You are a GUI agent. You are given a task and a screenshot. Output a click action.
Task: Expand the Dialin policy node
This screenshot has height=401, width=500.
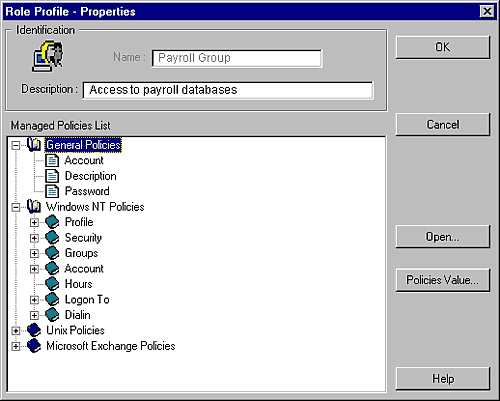coord(34,315)
